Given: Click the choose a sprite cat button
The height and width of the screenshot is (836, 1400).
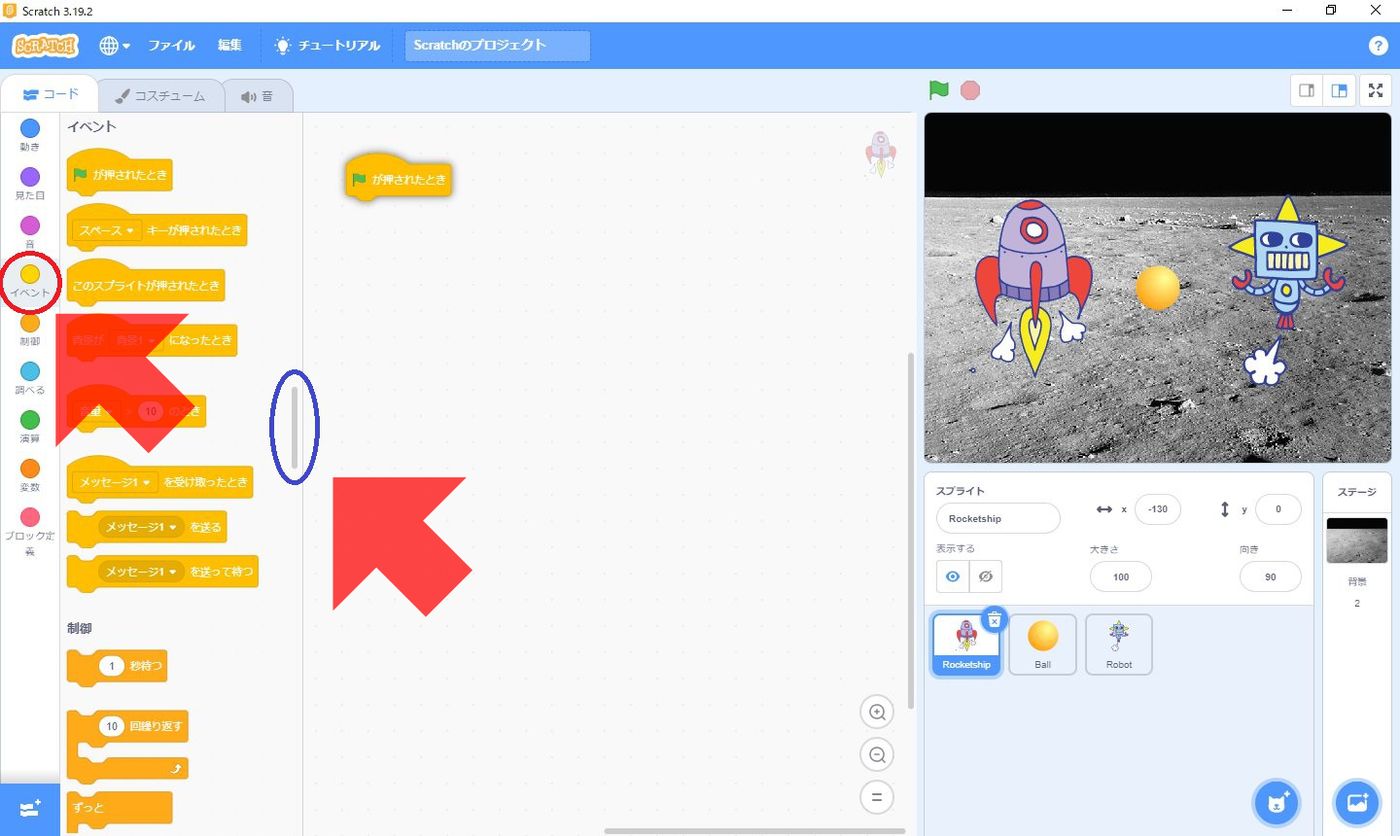Looking at the screenshot, I should pyautogui.click(x=1277, y=803).
